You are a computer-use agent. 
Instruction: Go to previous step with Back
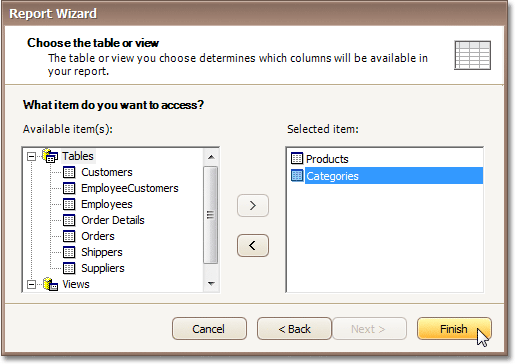pyautogui.click(x=294, y=329)
